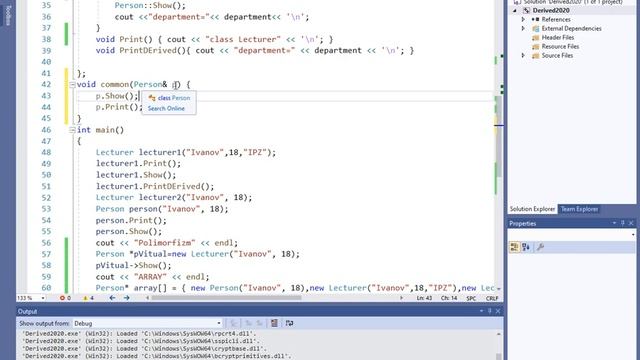Select External Dependencies in the tree
This screenshot has height=360, width=640.
pyautogui.click(x=571, y=29)
